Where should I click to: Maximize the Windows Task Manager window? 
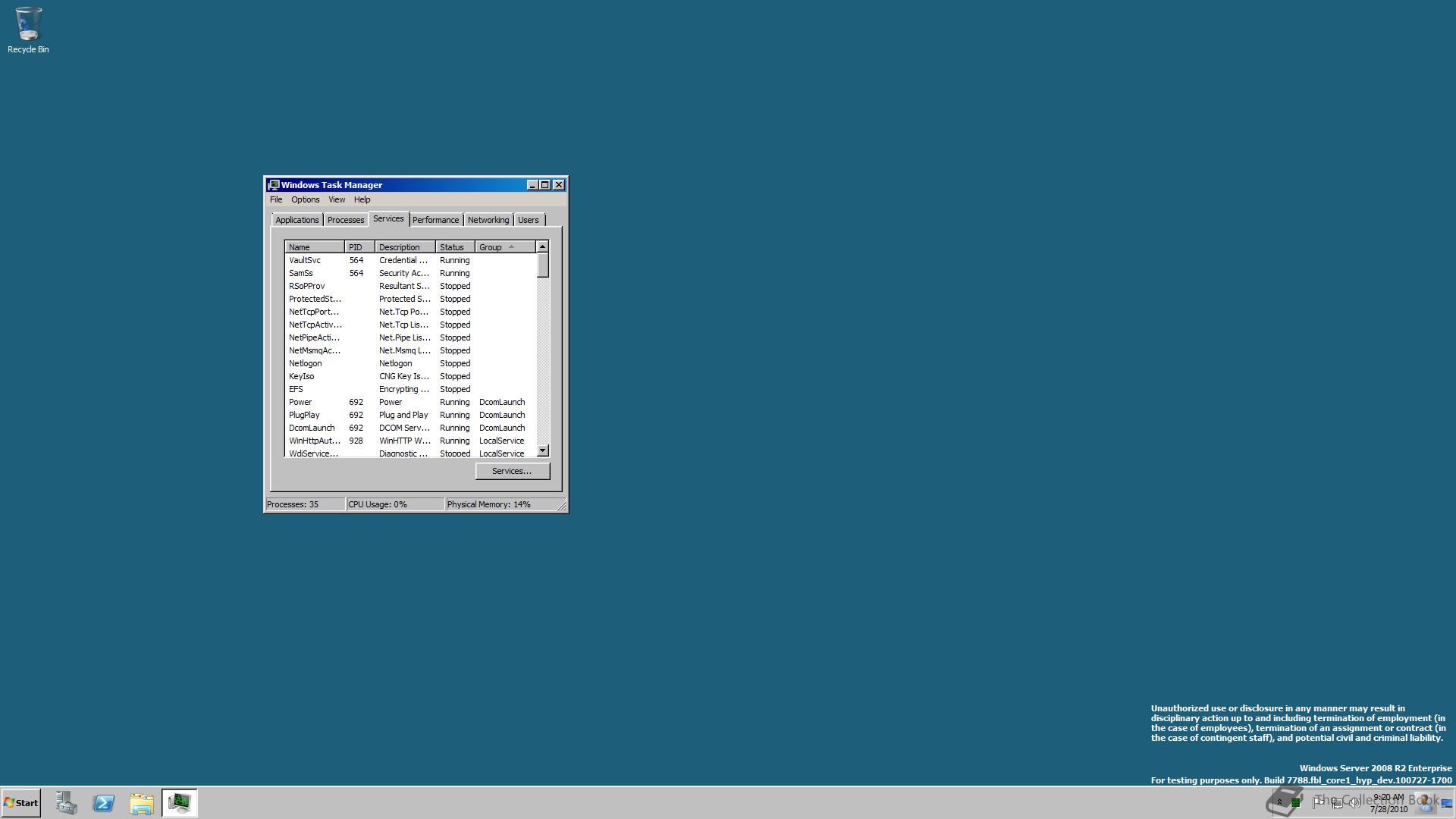coord(545,184)
